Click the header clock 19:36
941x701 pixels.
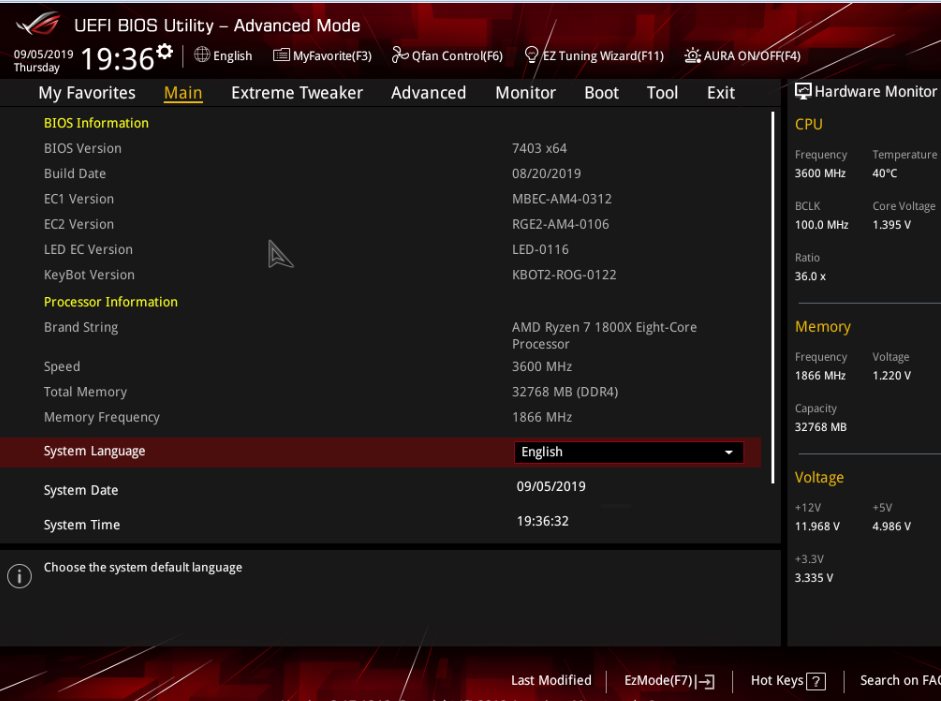click(x=118, y=58)
